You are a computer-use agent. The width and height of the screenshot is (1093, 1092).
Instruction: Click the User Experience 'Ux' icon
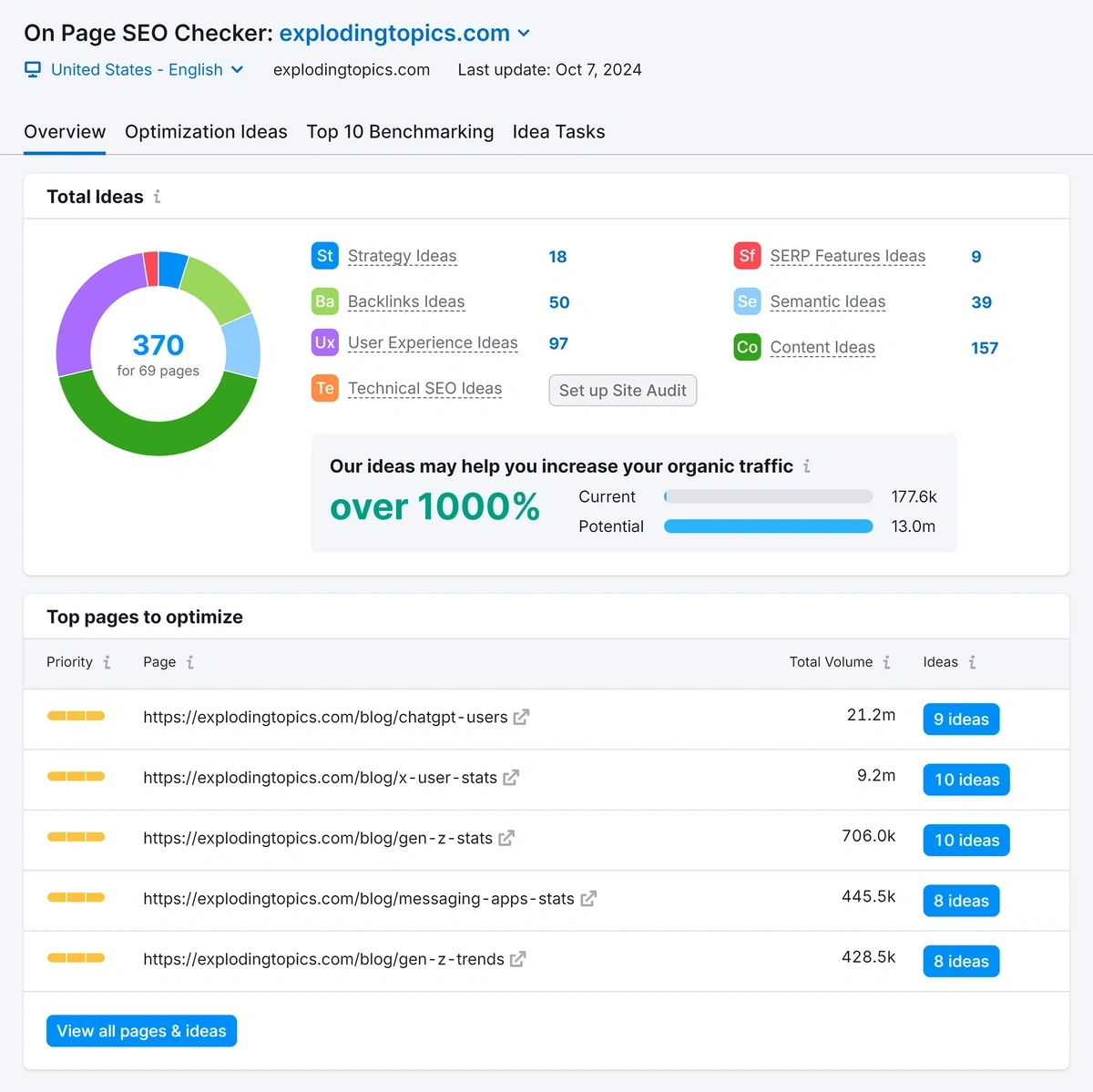click(325, 342)
